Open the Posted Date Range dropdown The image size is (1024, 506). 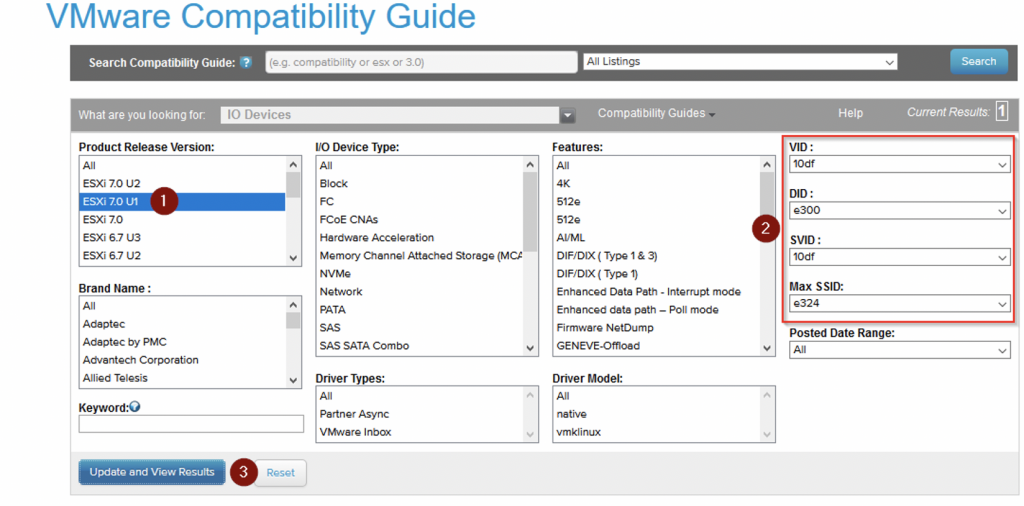coord(900,350)
